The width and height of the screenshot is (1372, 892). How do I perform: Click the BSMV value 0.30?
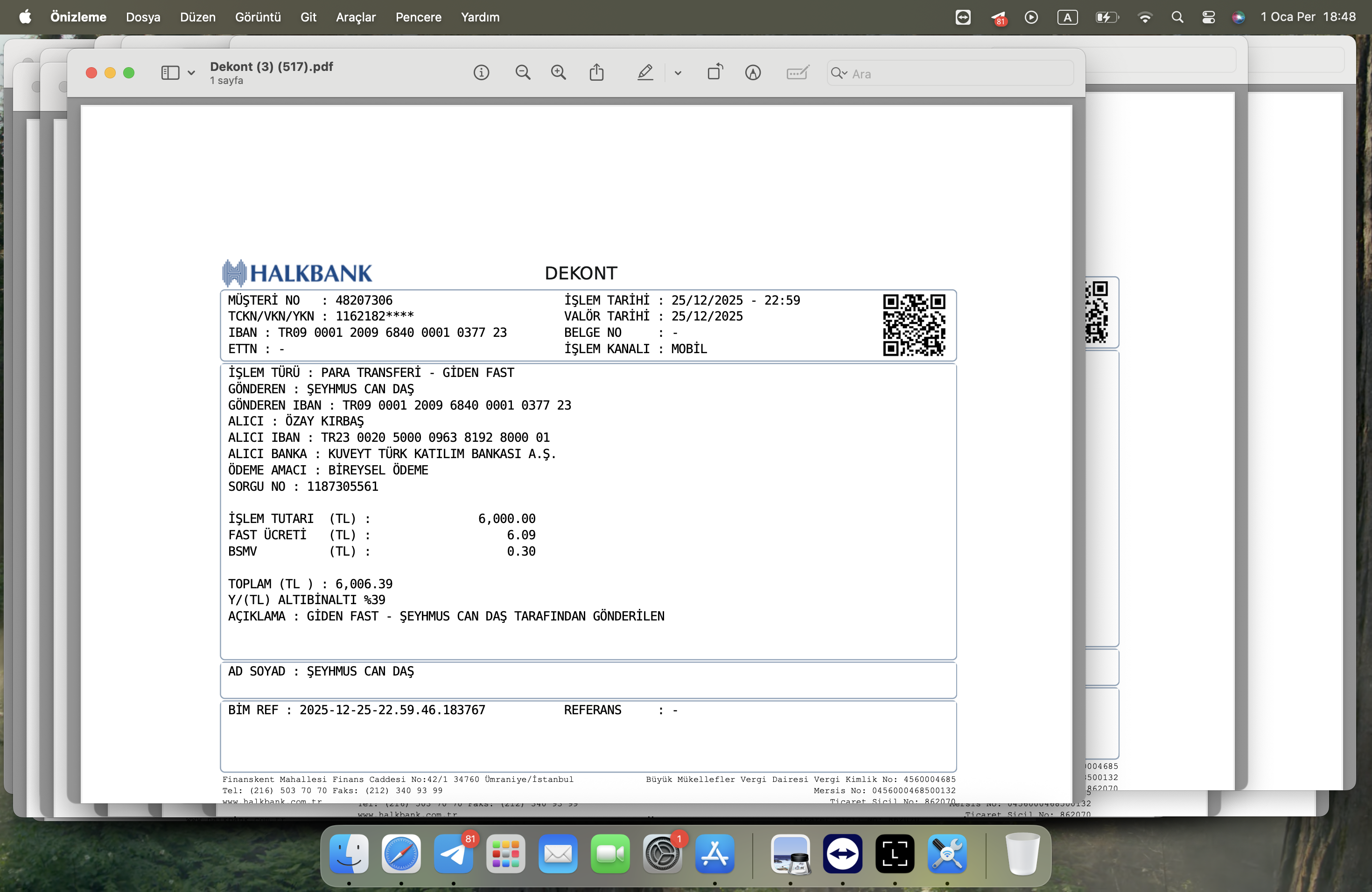(x=521, y=551)
